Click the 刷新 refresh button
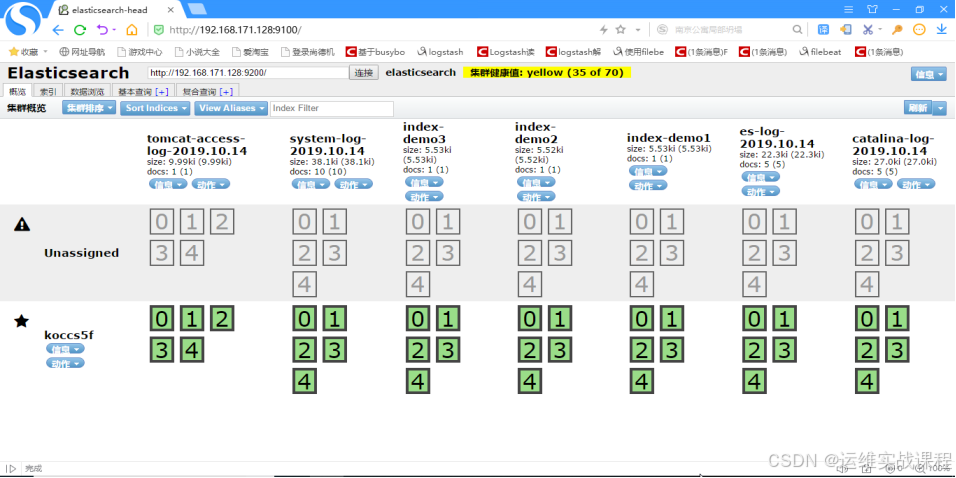Screen dimensions: 956x478 tap(918, 108)
